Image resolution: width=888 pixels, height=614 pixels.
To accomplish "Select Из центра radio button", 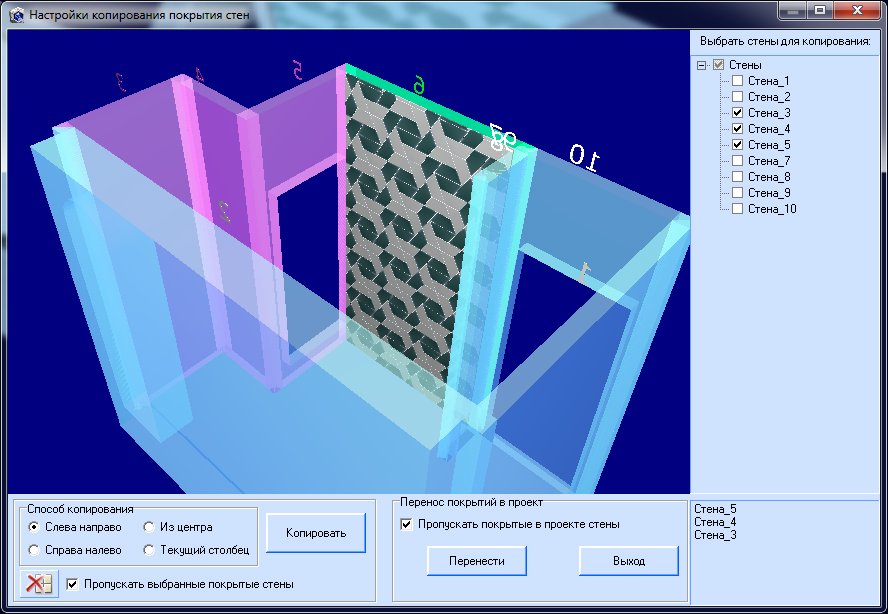I will point(149,527).
